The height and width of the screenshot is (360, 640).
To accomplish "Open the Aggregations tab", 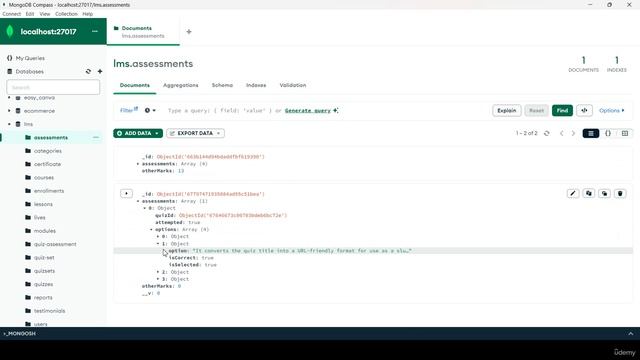I will point(180,85).
